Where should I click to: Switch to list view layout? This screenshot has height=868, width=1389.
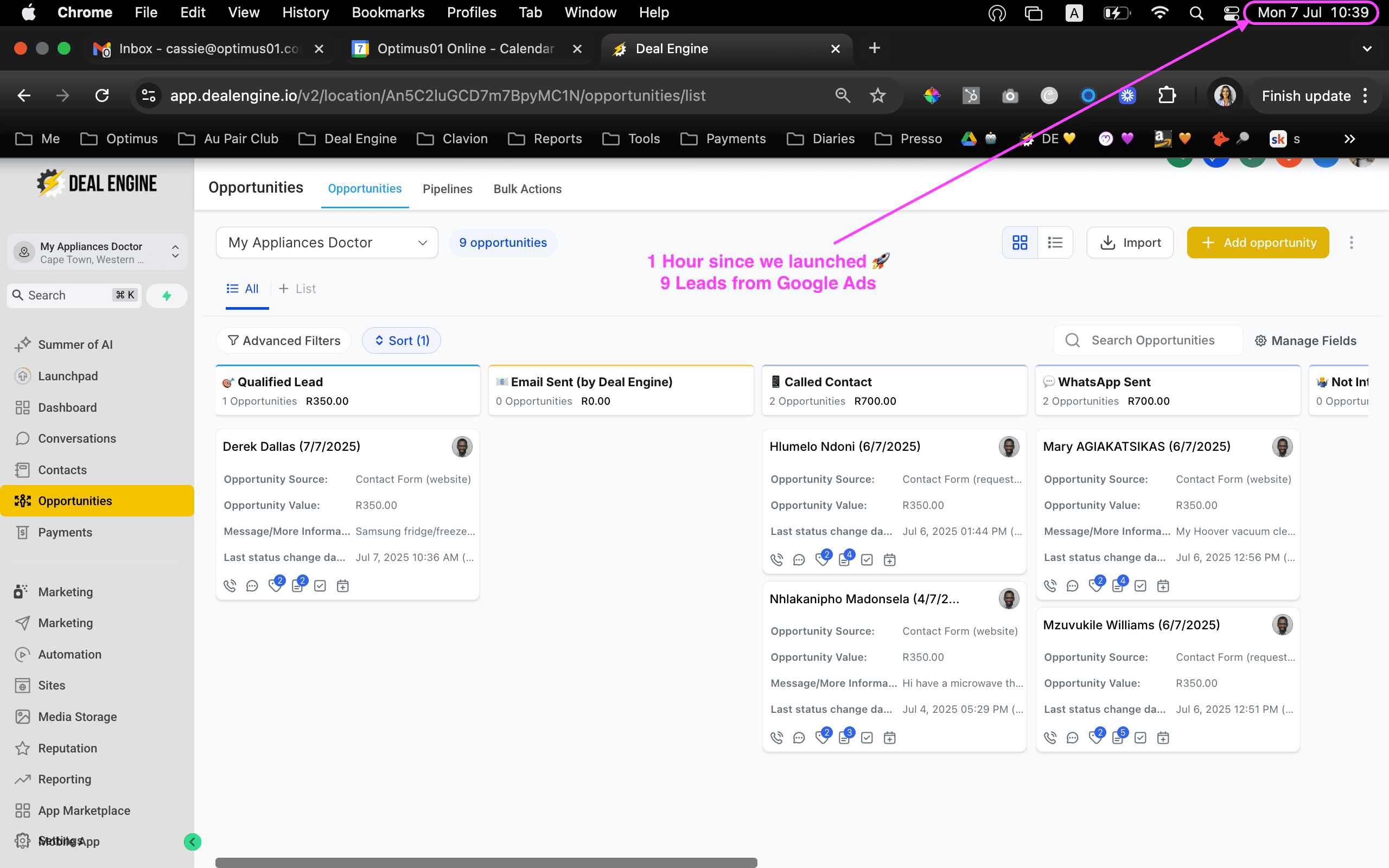coord(1055,243)
